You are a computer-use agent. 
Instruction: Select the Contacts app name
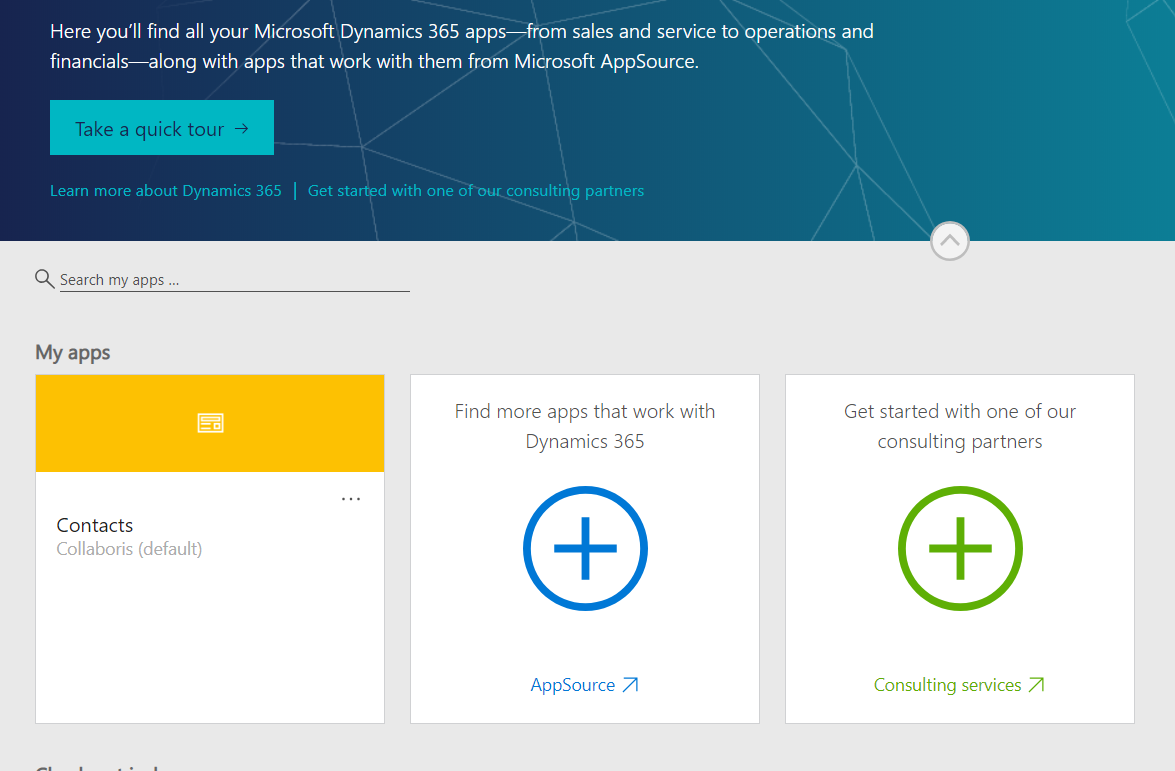pyautogui.click(x=95, y=524)
